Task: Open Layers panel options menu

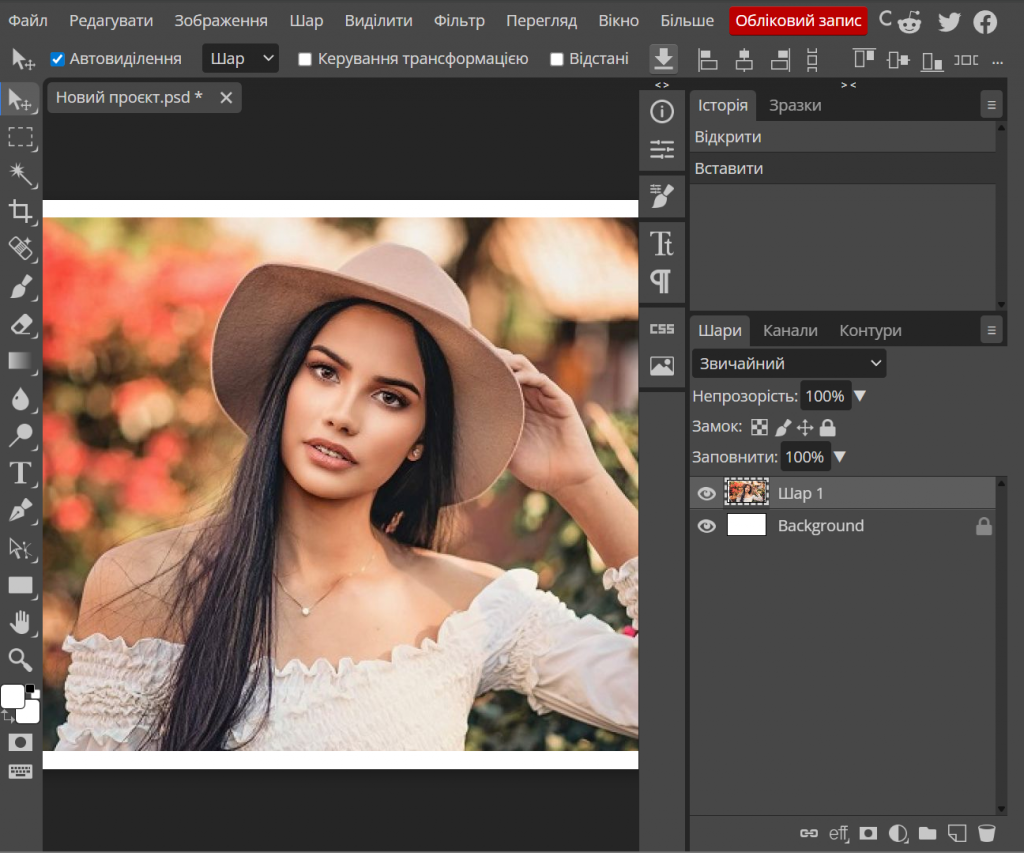Action: pyautogui.click(x=991, y=330)
